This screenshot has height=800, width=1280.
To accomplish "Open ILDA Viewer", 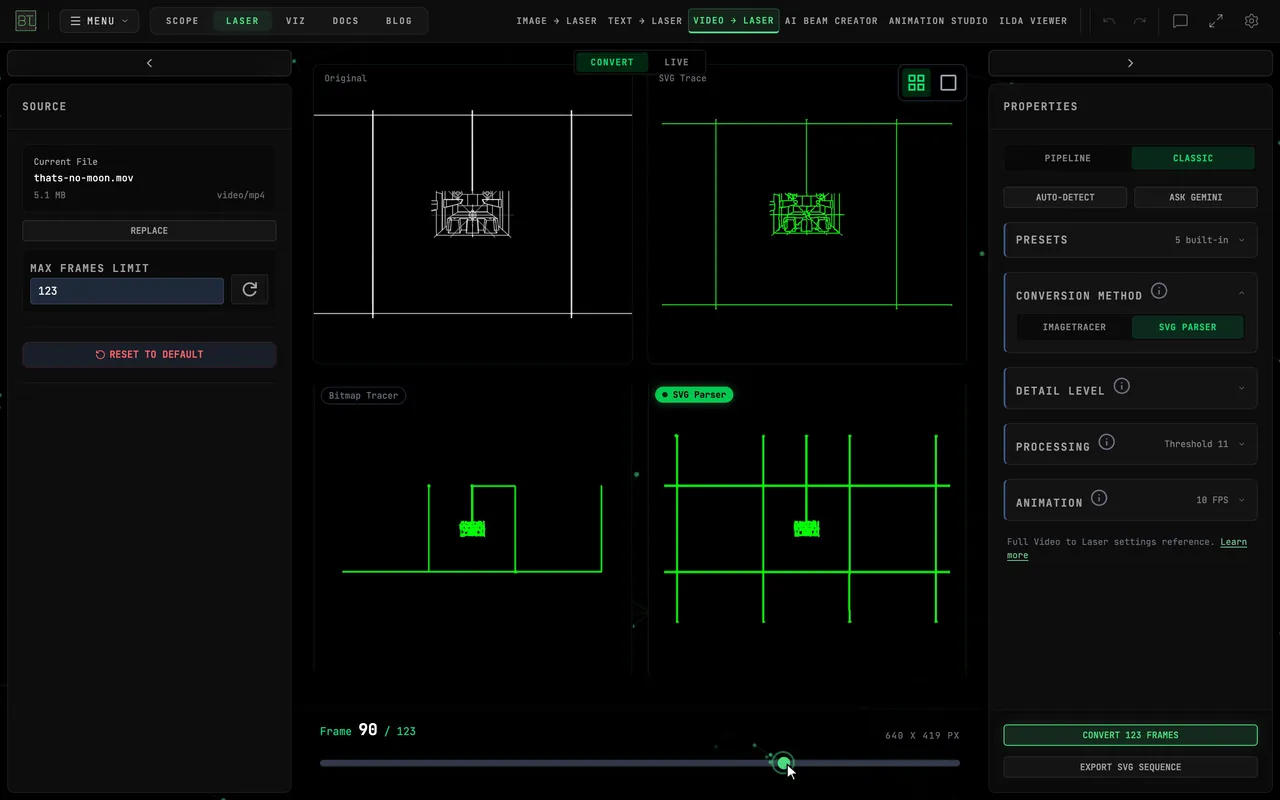I will (1033, 21).
